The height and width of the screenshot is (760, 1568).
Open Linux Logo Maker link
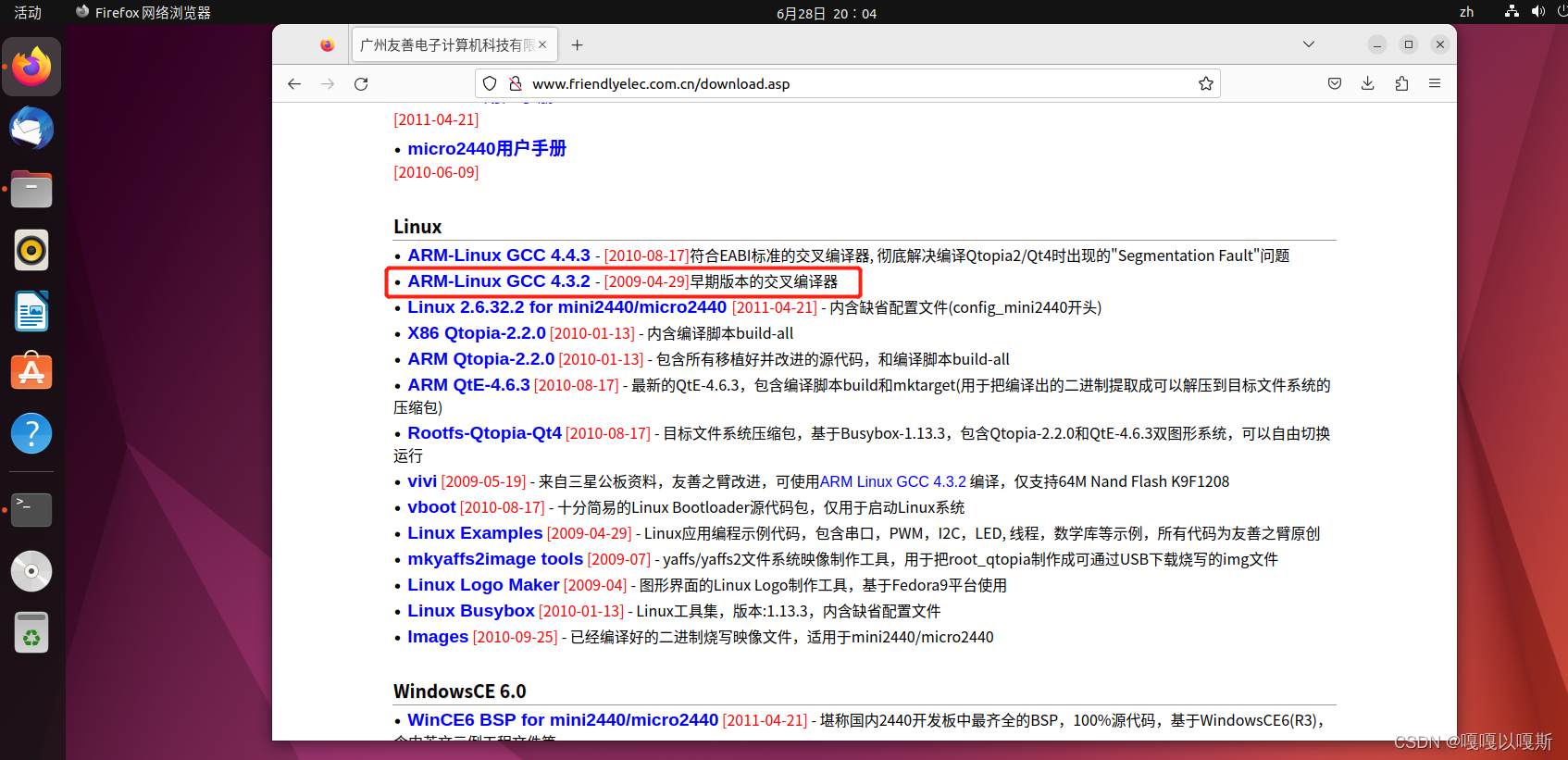483,584
